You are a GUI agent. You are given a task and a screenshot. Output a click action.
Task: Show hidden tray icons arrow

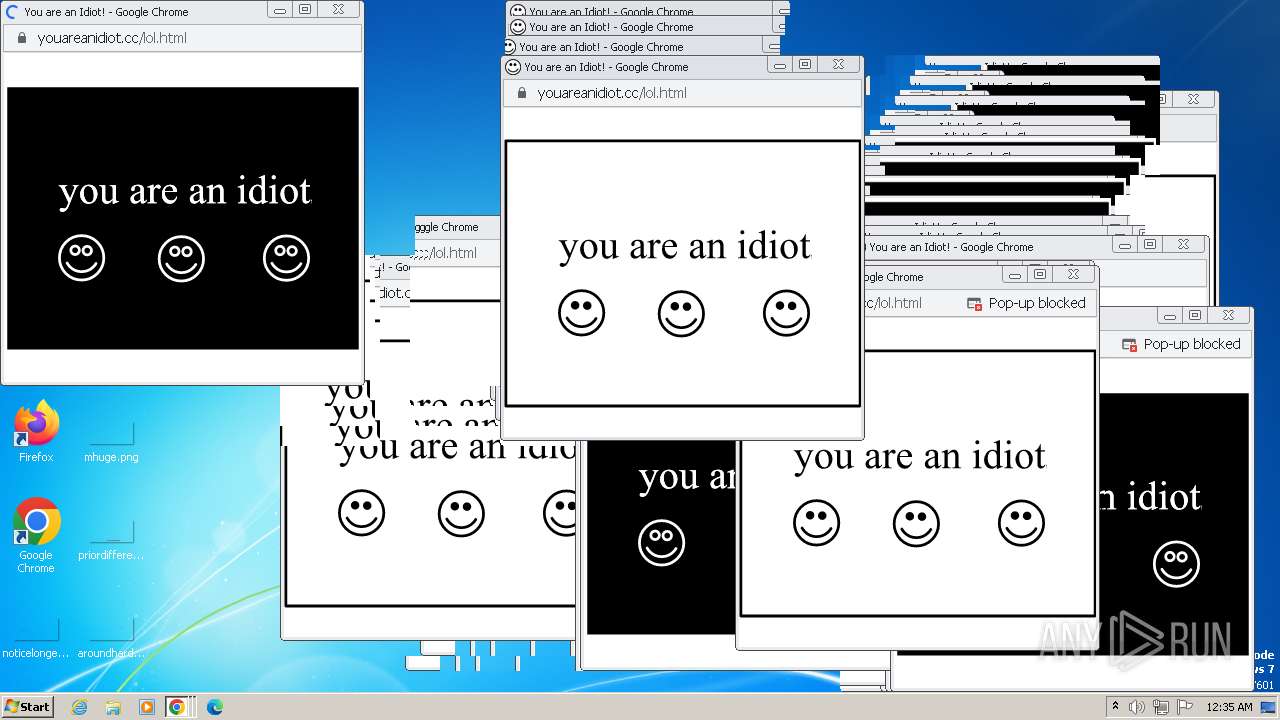point(1115,707)
